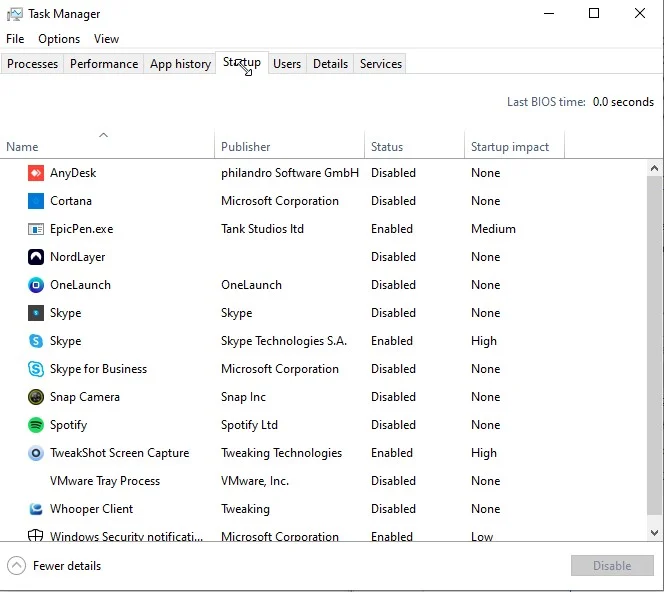Click the Cortana blue icon
The image size is (664, 592).
36,201
